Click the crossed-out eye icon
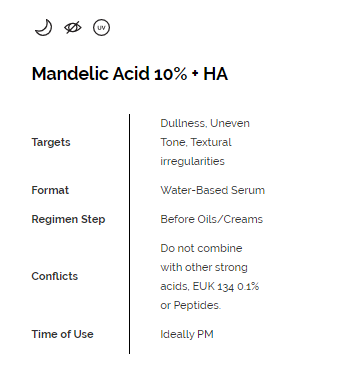The height and width of the screenshot is (377, 364). (73, 27)
